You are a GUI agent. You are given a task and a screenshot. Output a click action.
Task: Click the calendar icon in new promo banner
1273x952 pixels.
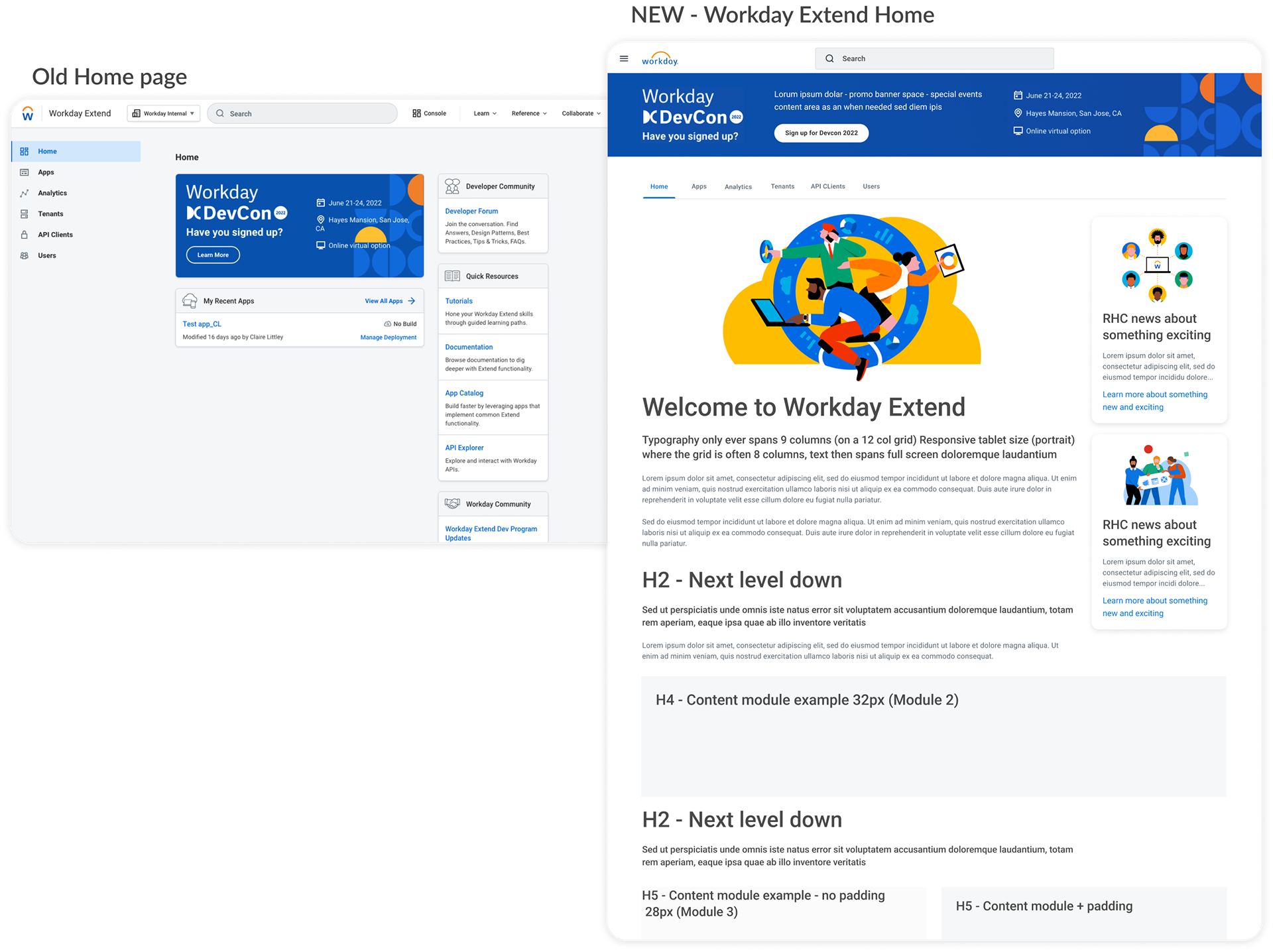coord(1018,95)
